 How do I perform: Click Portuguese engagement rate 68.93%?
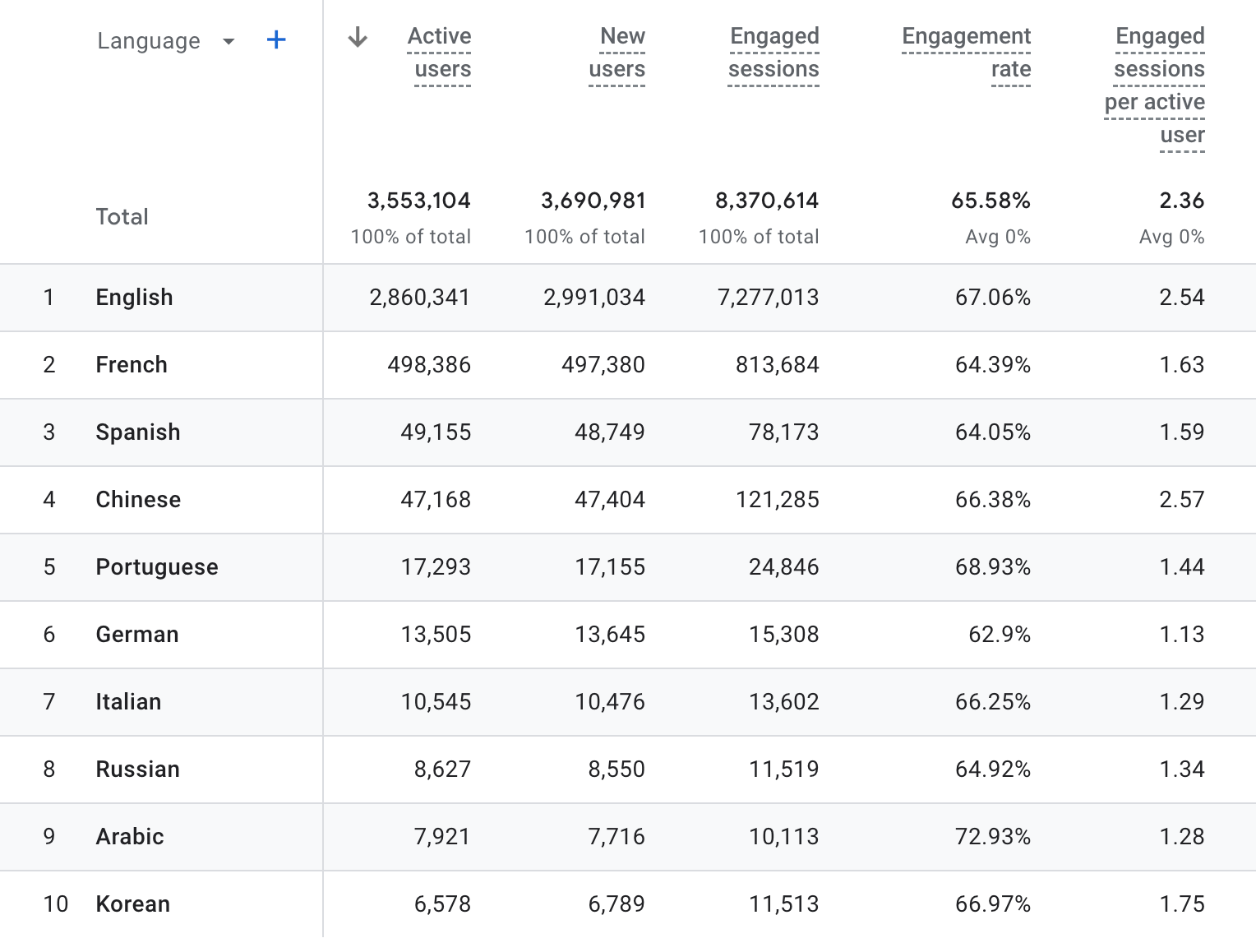(993, 567)
